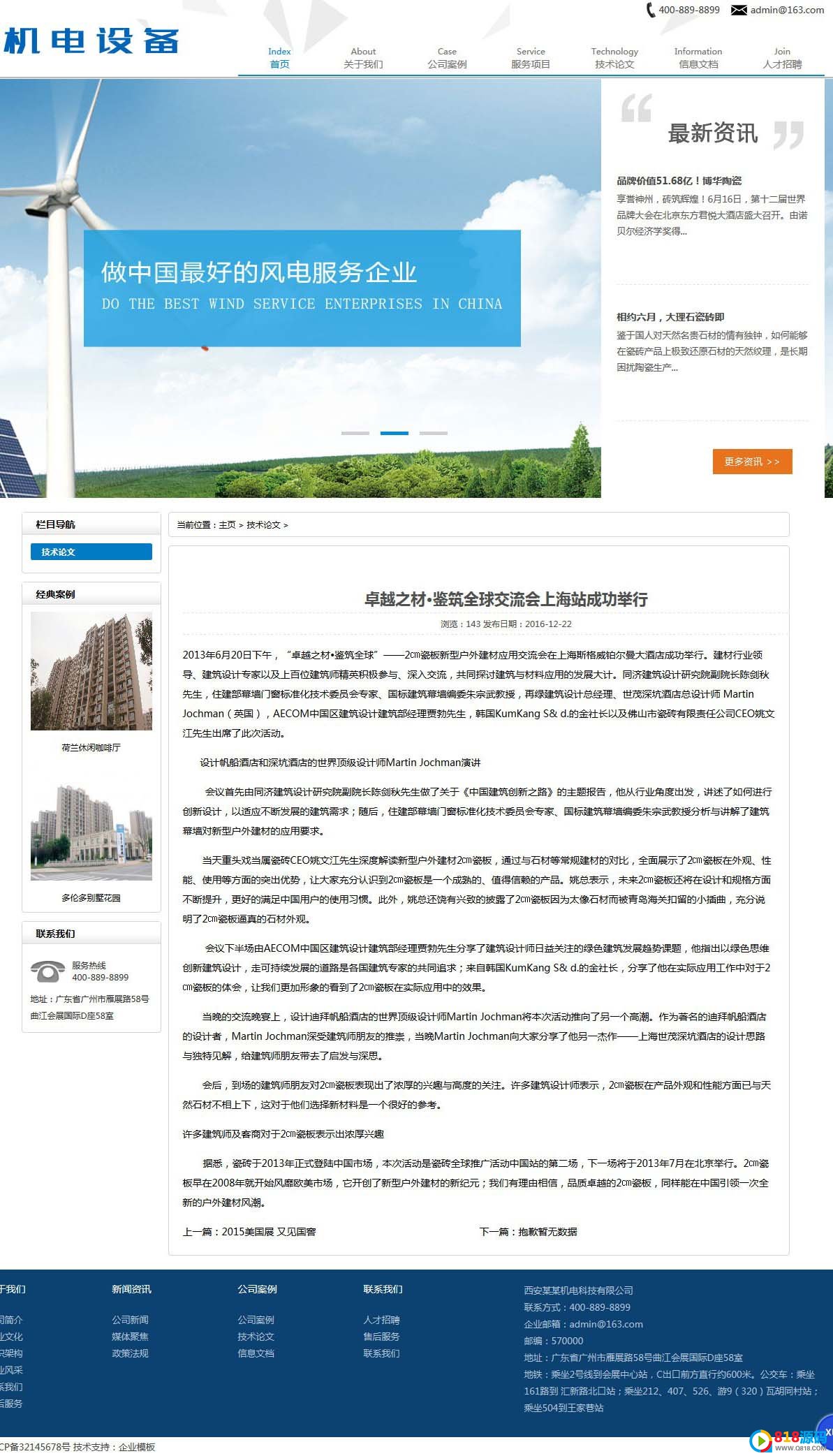Click footer email line 企业邮箱：admin@163.com

point(584,1324)
